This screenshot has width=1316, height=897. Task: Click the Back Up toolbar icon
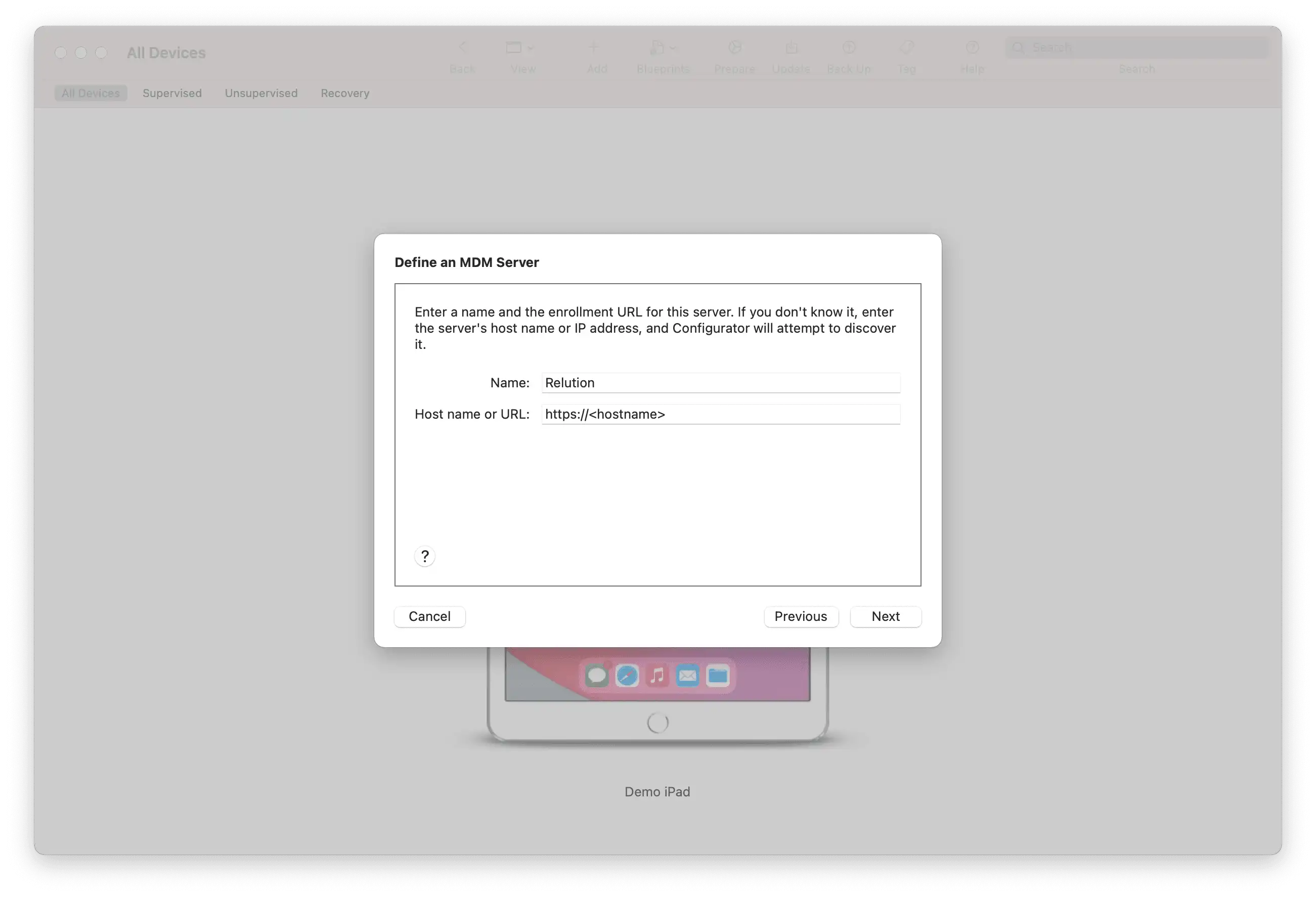tap(849, 48)
